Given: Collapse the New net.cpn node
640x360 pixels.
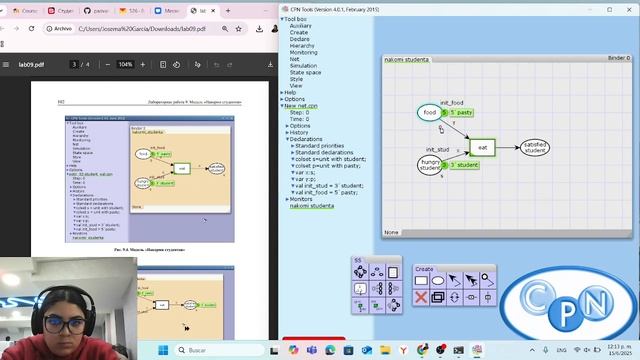Looking at the screenshot, I should pos(282,106).
